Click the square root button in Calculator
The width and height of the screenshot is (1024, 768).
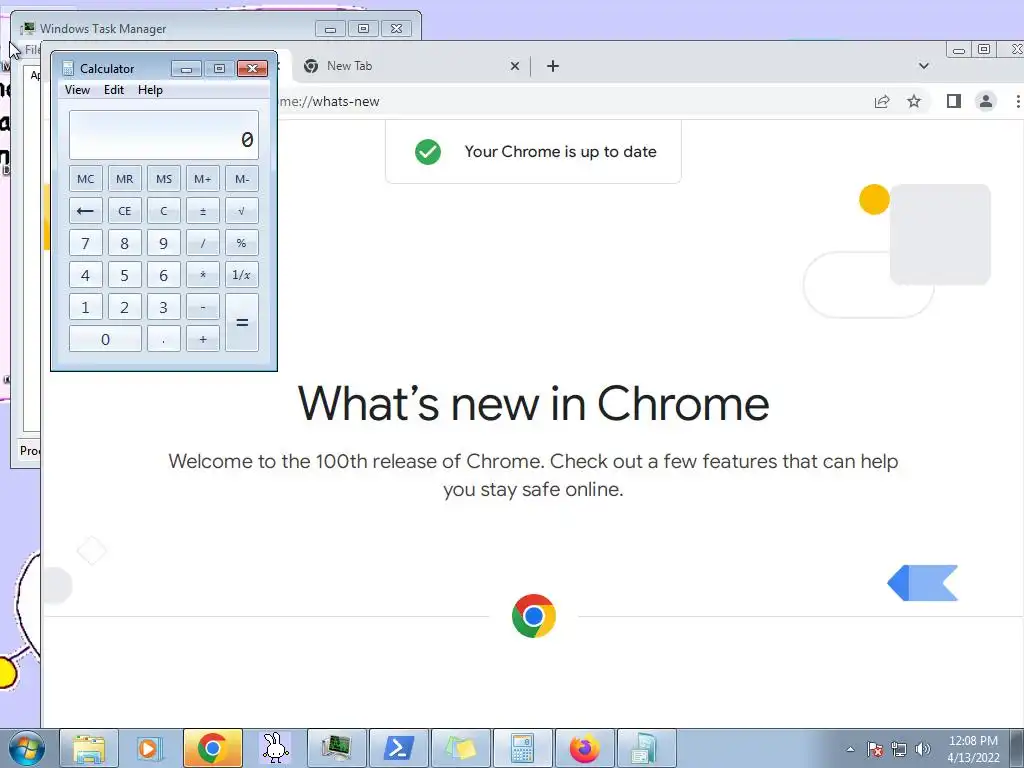click(242, 211)
